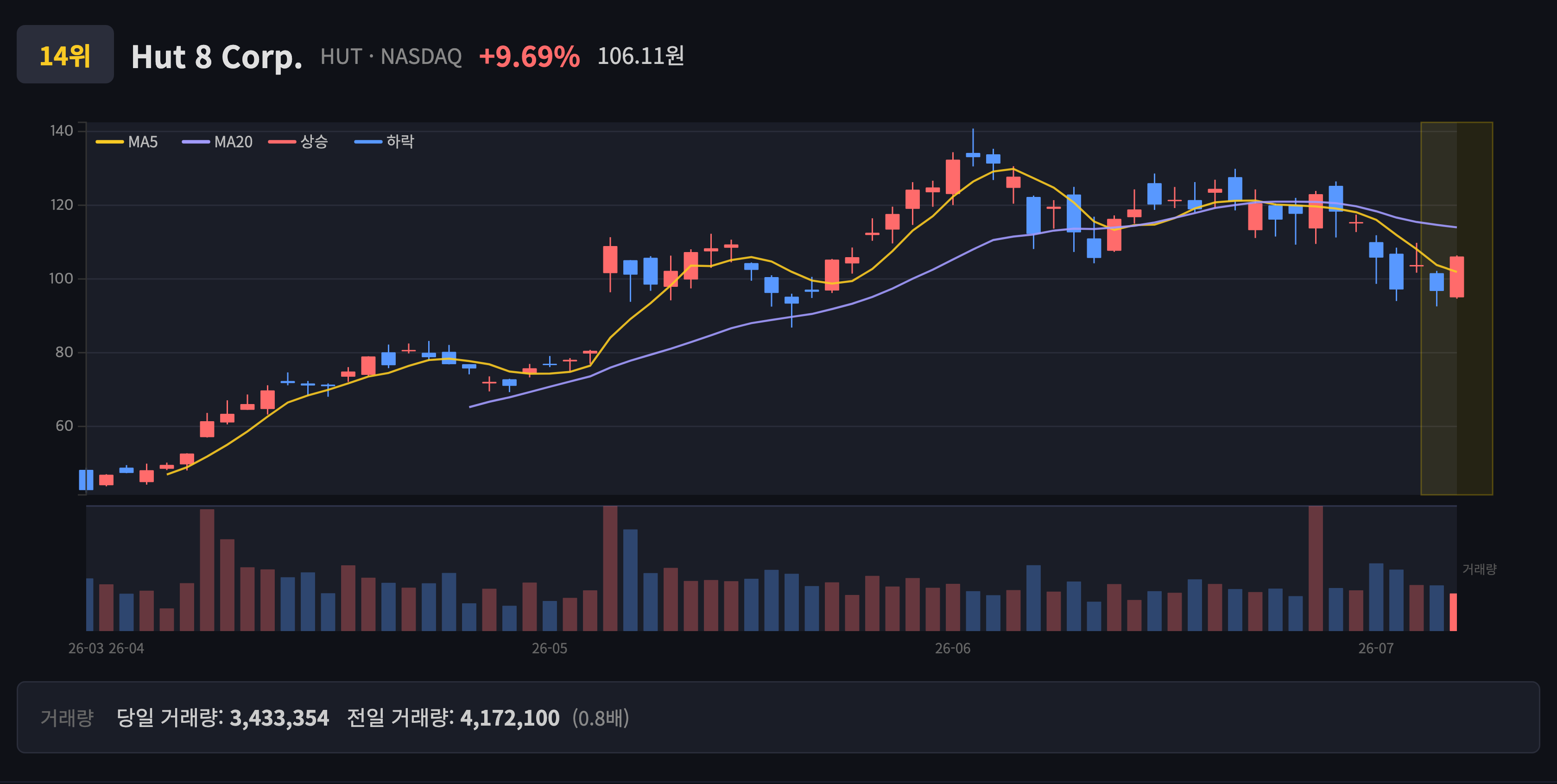Toggle the 상승 legend entry

click(298, 142)
